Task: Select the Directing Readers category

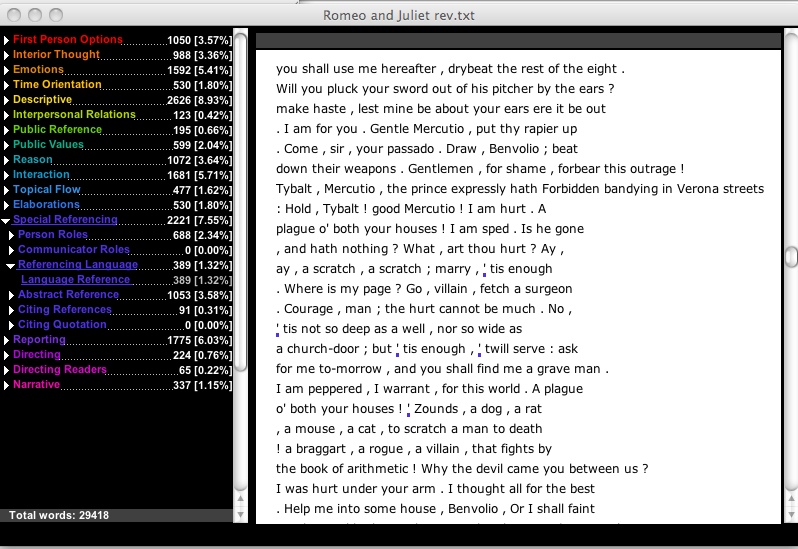Action: (x=60, y=369)
